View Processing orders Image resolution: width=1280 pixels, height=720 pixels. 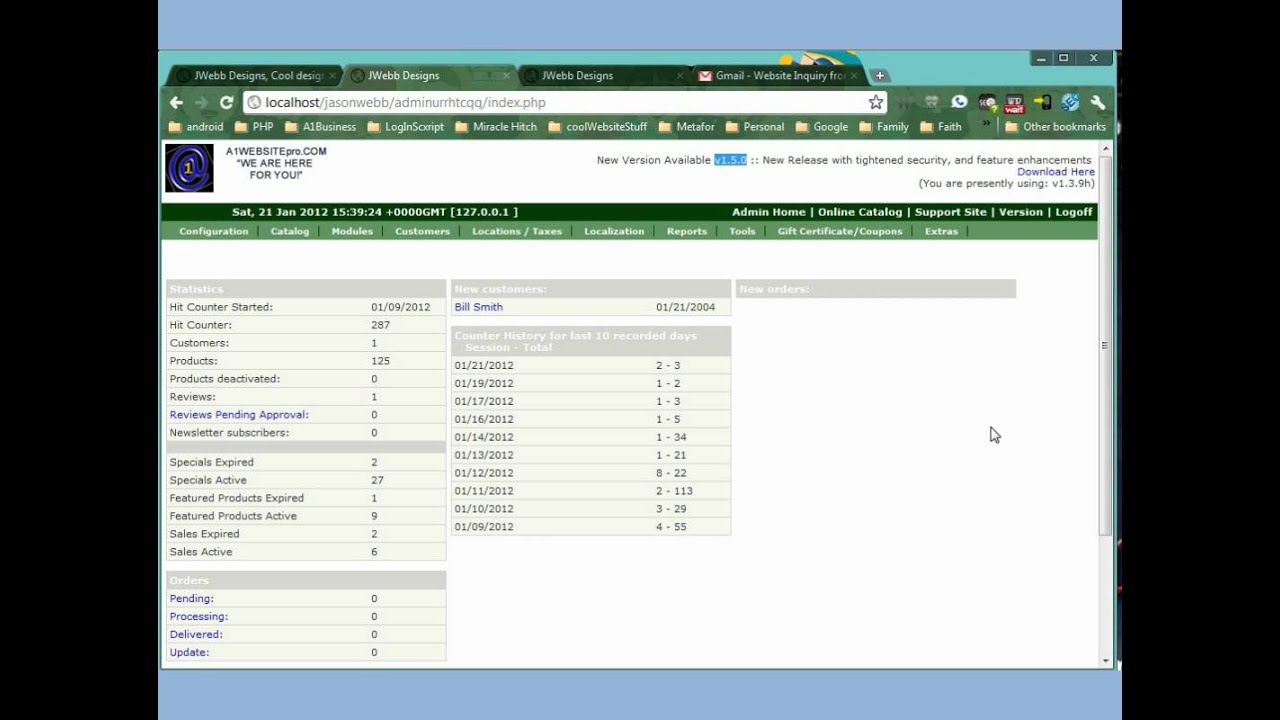coord(199,617)
